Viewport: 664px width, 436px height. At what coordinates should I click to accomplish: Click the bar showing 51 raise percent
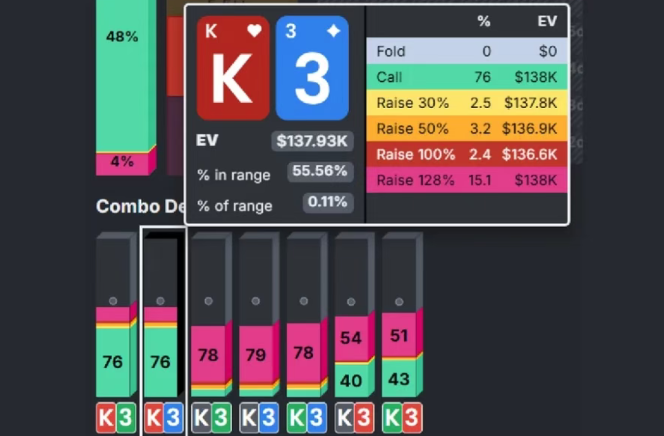(400, 336)
